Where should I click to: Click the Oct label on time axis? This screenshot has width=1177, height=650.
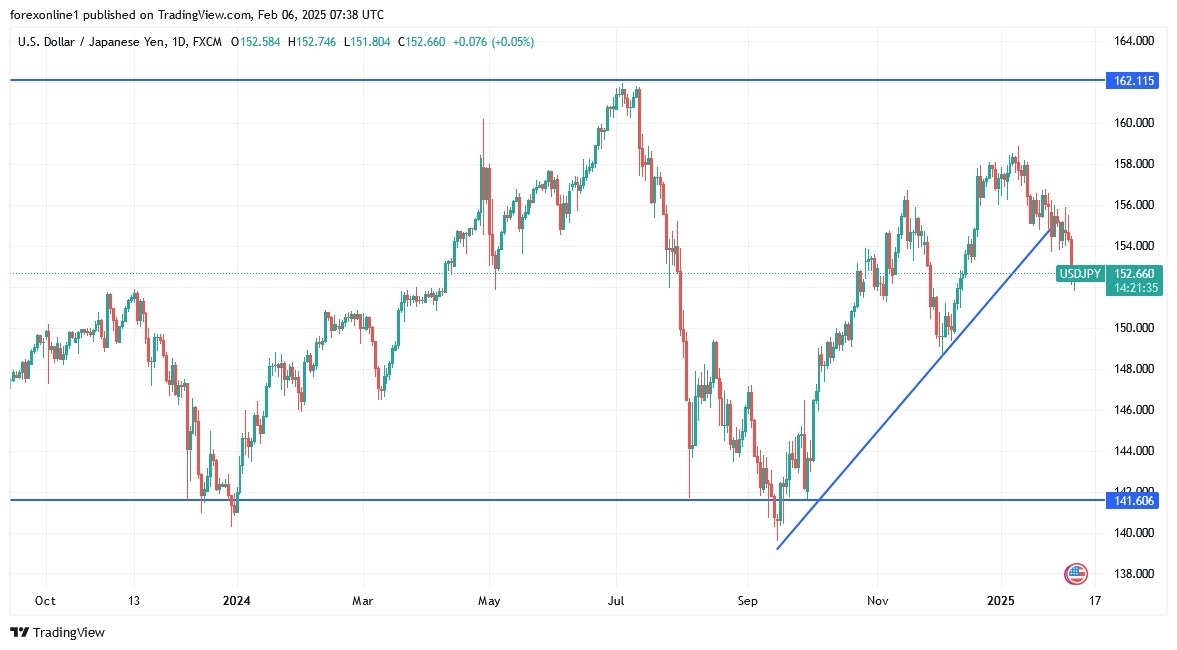point(45,601)
